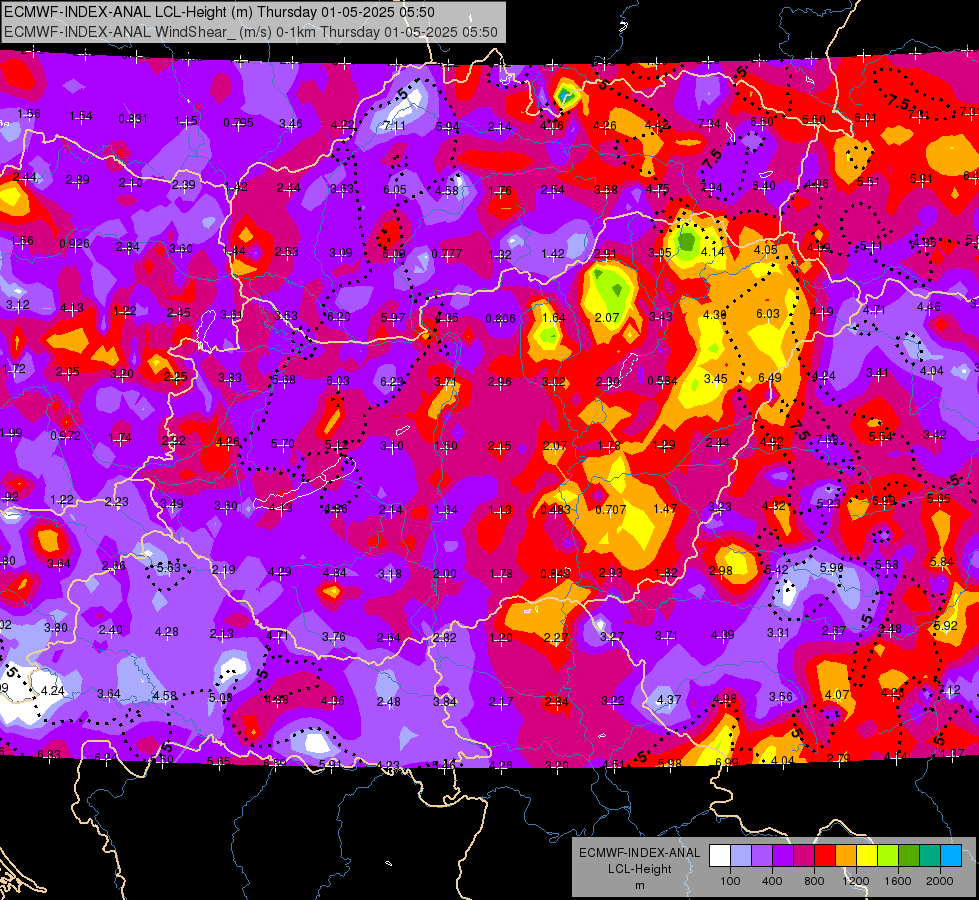The width and height of the screenshot is (979, 900).
Task: Click the teal legend color swatch
Action: pyautogui.click(x=930, y=856)
